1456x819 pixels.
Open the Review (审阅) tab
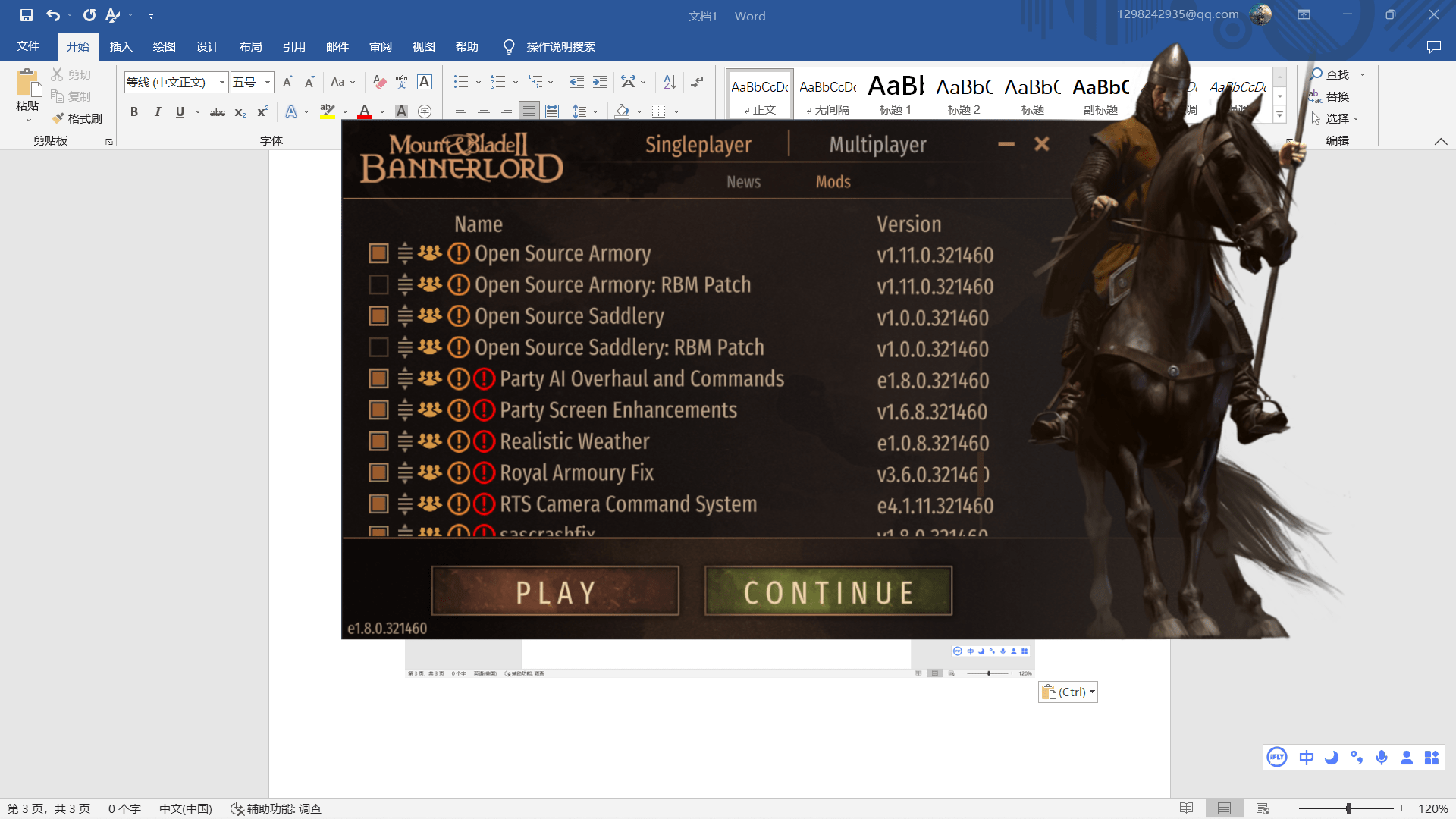(380, 46)
